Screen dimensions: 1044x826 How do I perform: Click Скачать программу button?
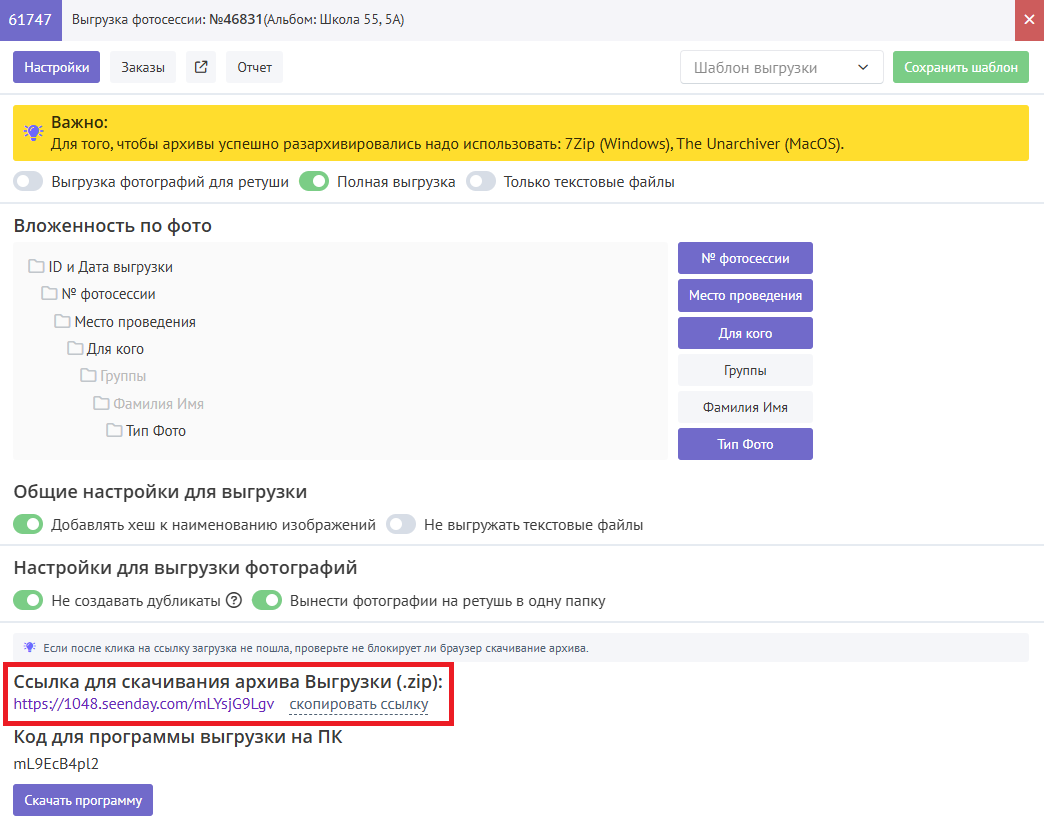click(83, 800)
